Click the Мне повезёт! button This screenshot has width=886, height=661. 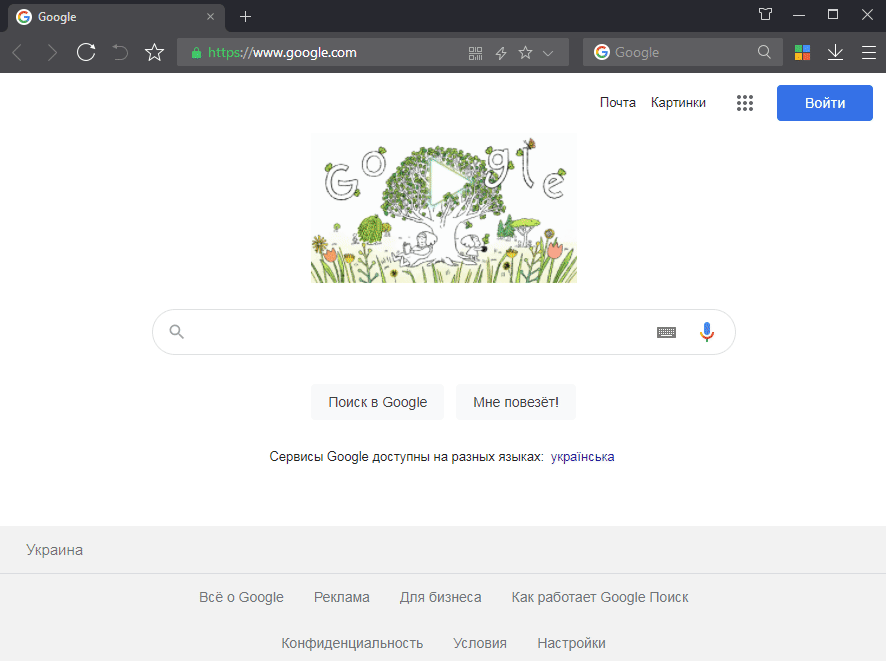coord(516,402)
